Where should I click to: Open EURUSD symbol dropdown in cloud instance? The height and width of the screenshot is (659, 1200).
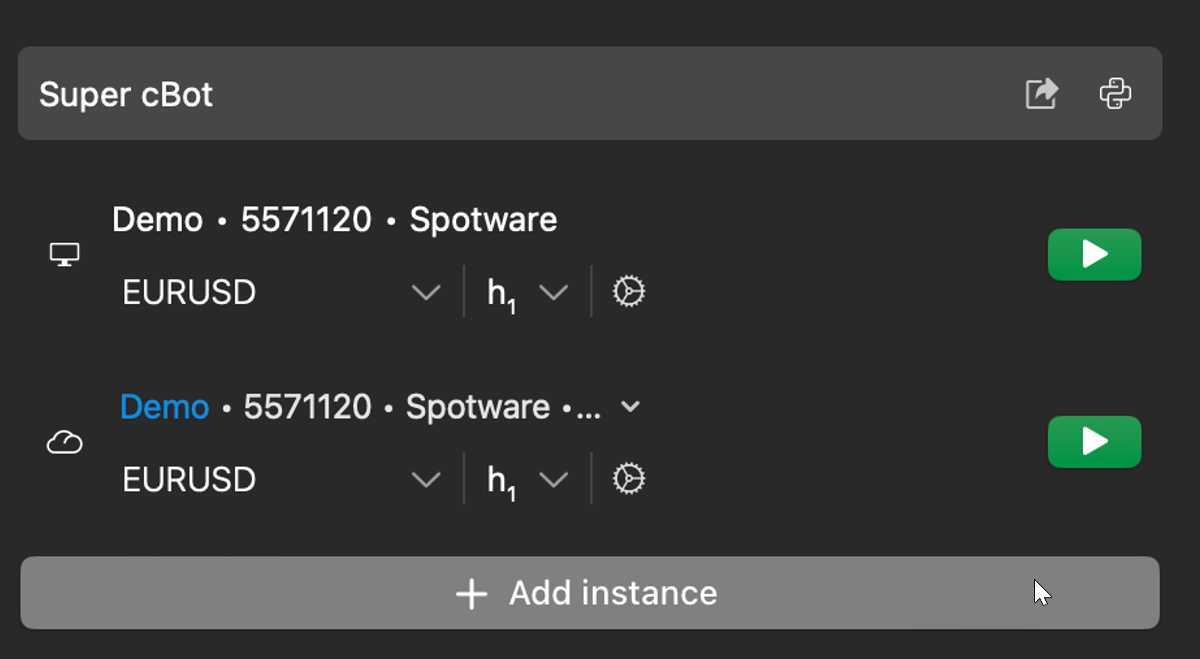(426, 479)
